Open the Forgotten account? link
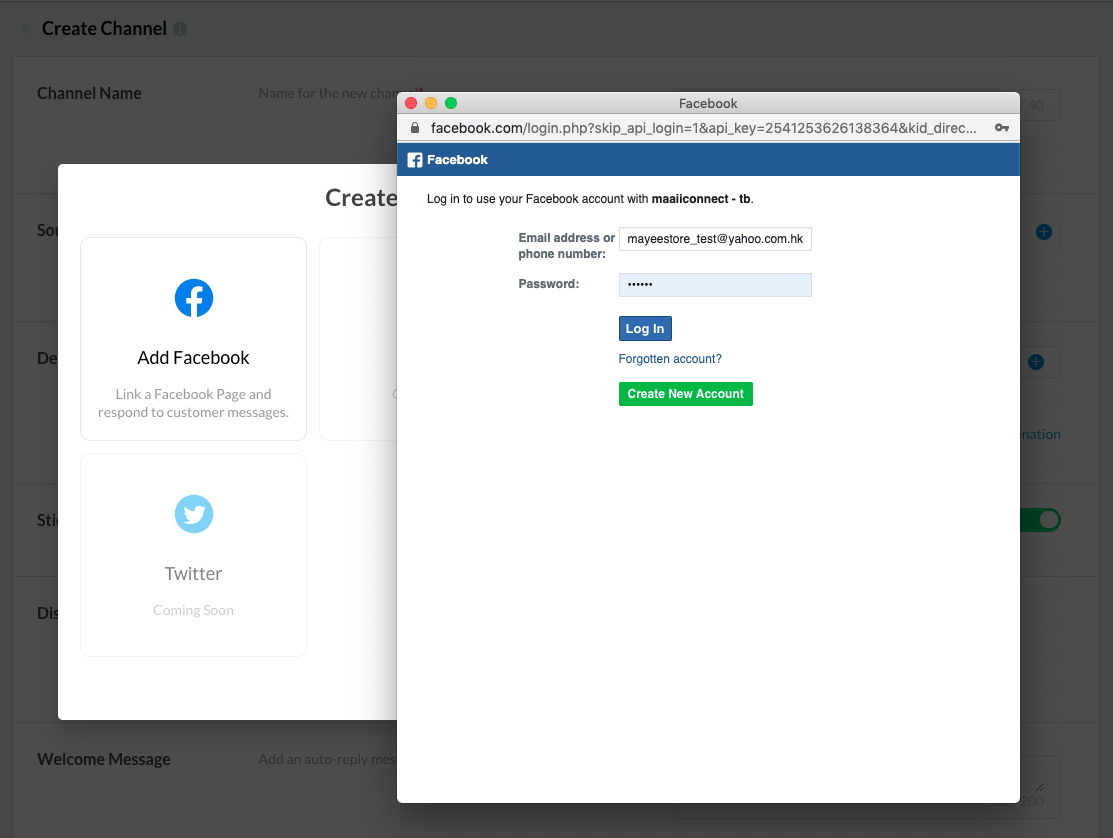Image resolution: width=1113 pixels, height=838 pixels. pyautogui.click(x=669, y=359)
